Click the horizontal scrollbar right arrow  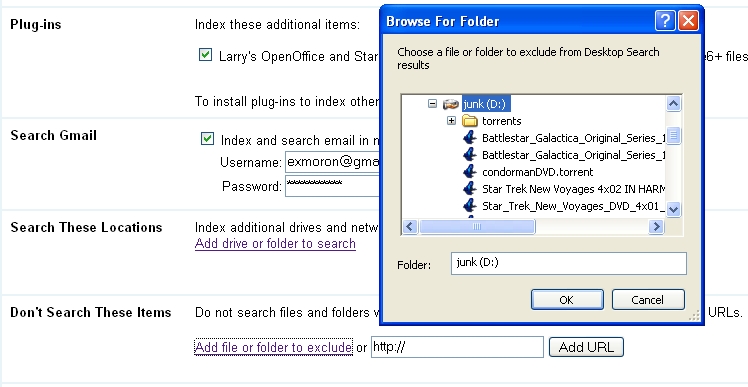[656, 227]
